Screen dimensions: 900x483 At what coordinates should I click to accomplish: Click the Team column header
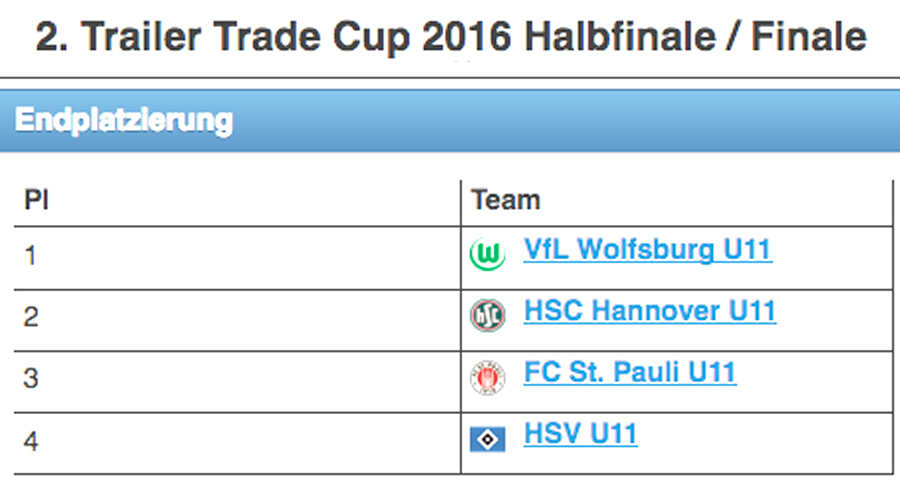click(x=506, y=200)
